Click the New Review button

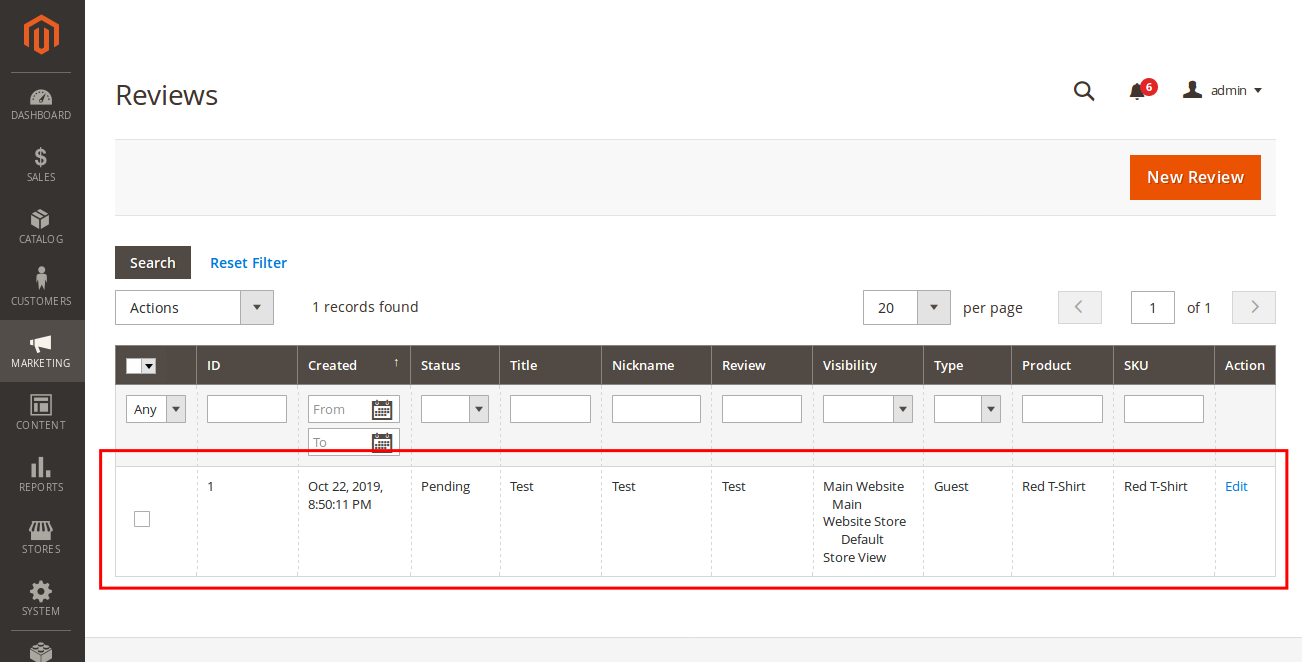[x=1195, y=177]
